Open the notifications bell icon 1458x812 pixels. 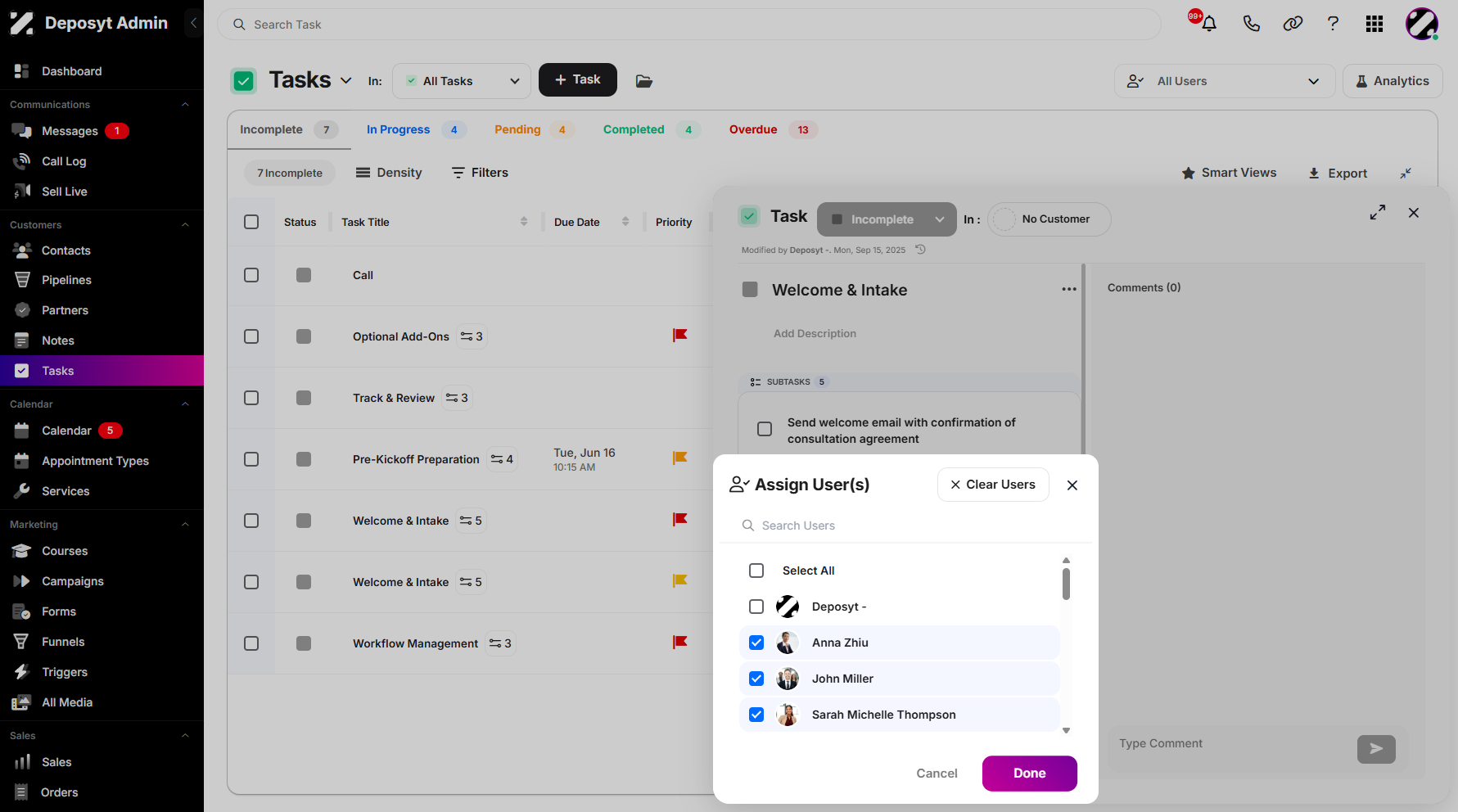(1208, 24)
